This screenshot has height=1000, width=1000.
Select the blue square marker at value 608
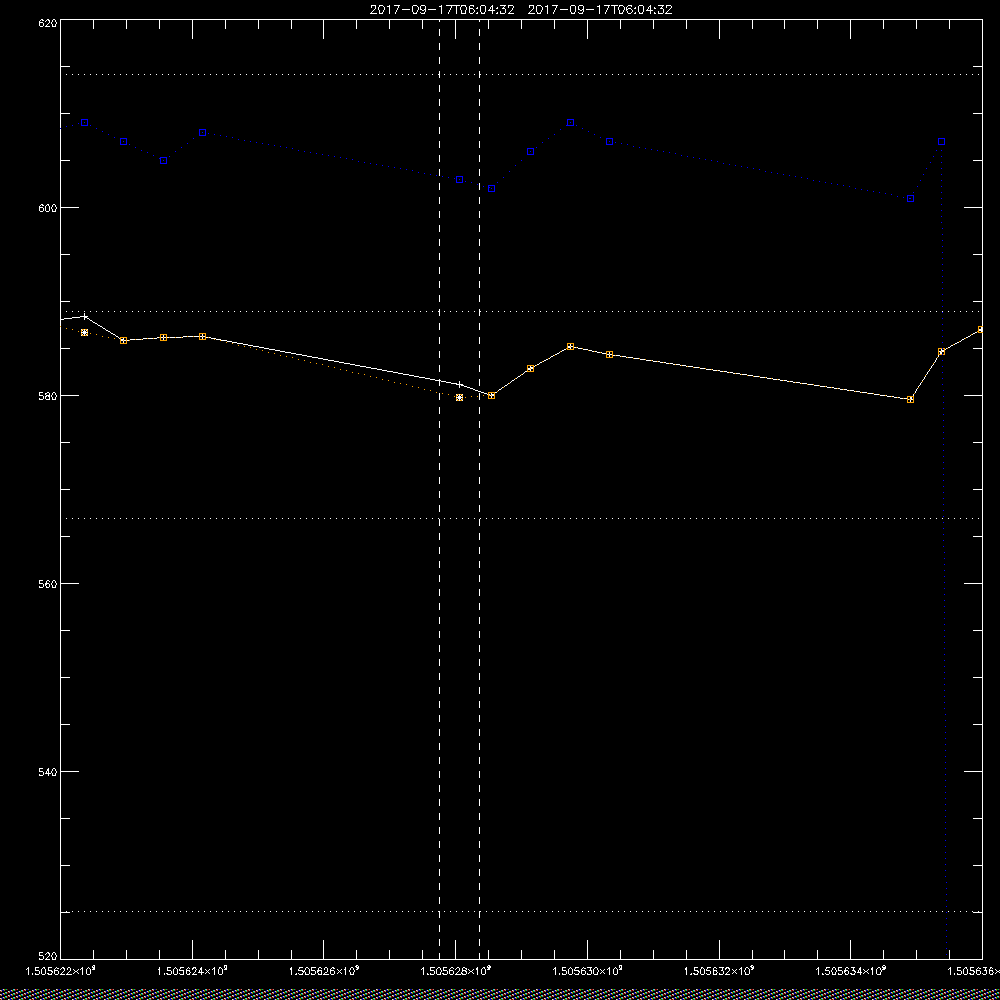click(x=203, y=133)
